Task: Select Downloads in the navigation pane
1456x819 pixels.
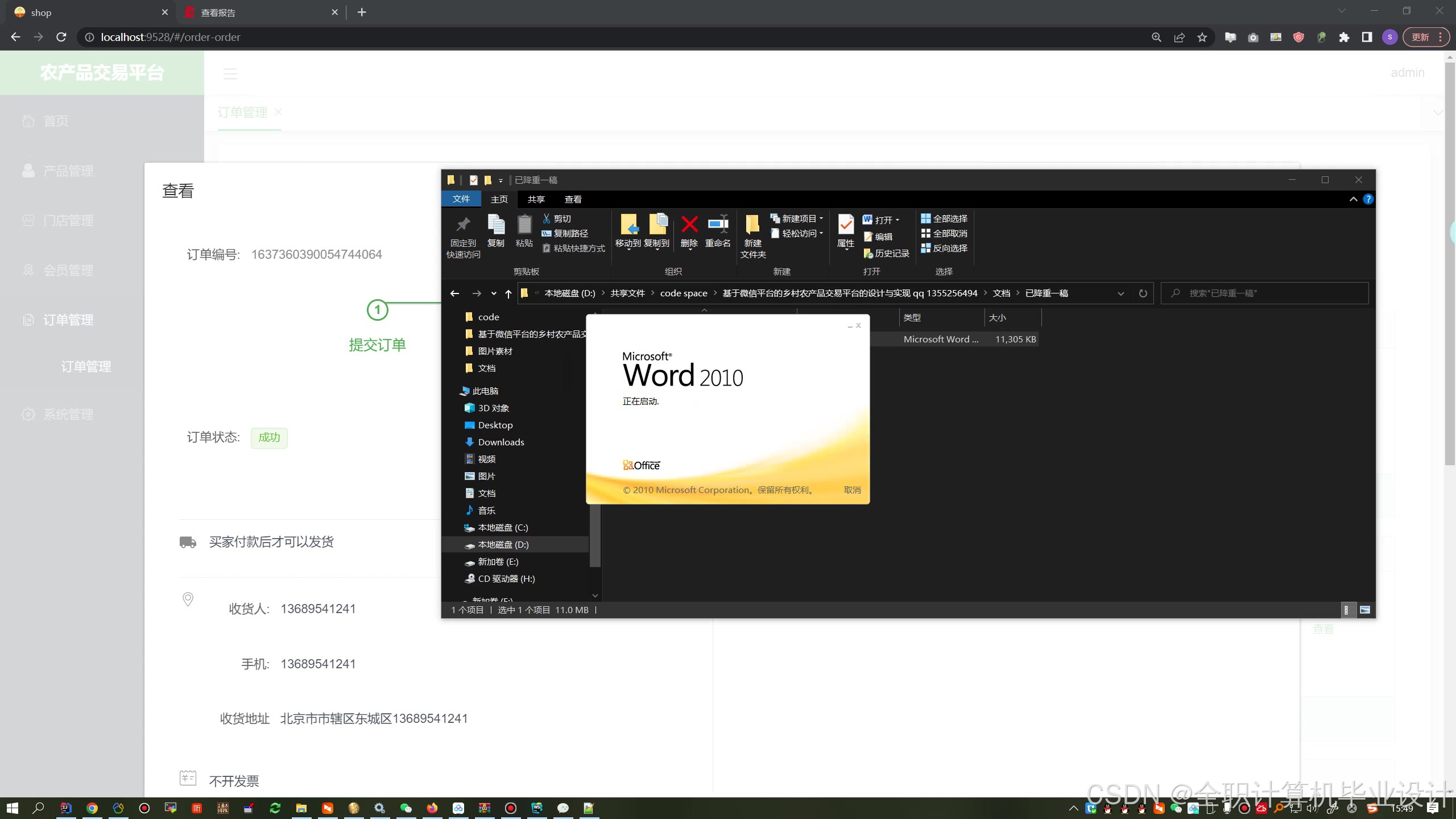Action: pos(500,442)
